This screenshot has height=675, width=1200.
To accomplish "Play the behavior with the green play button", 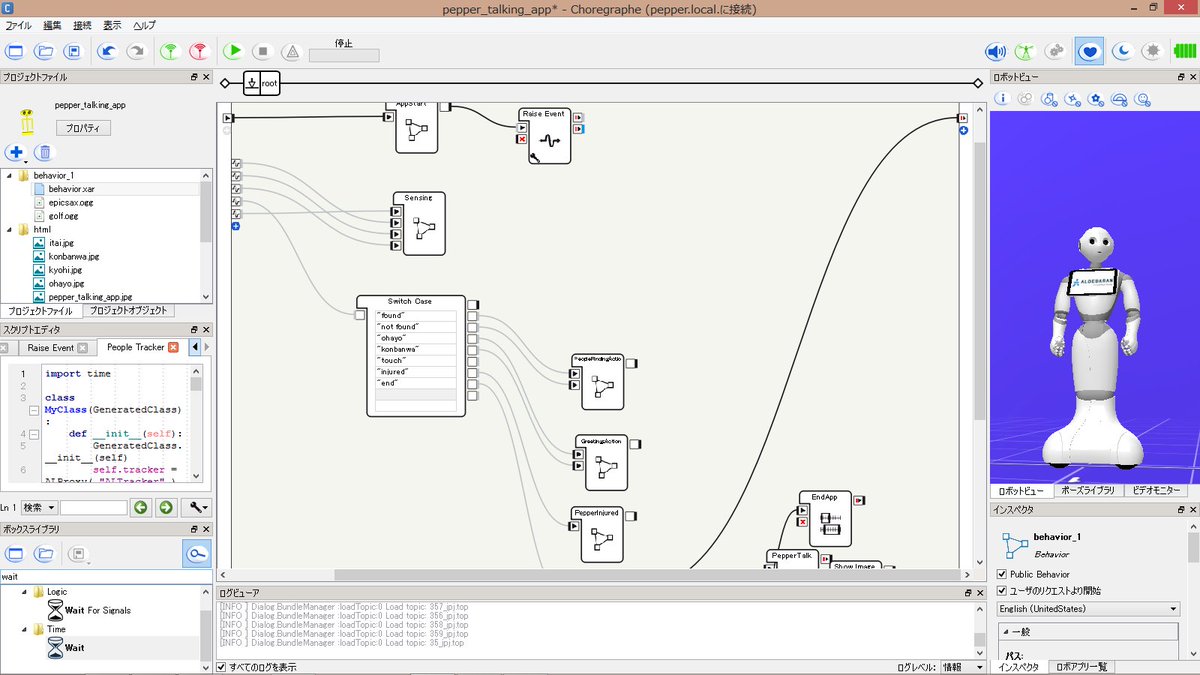I will click(233, 51).
